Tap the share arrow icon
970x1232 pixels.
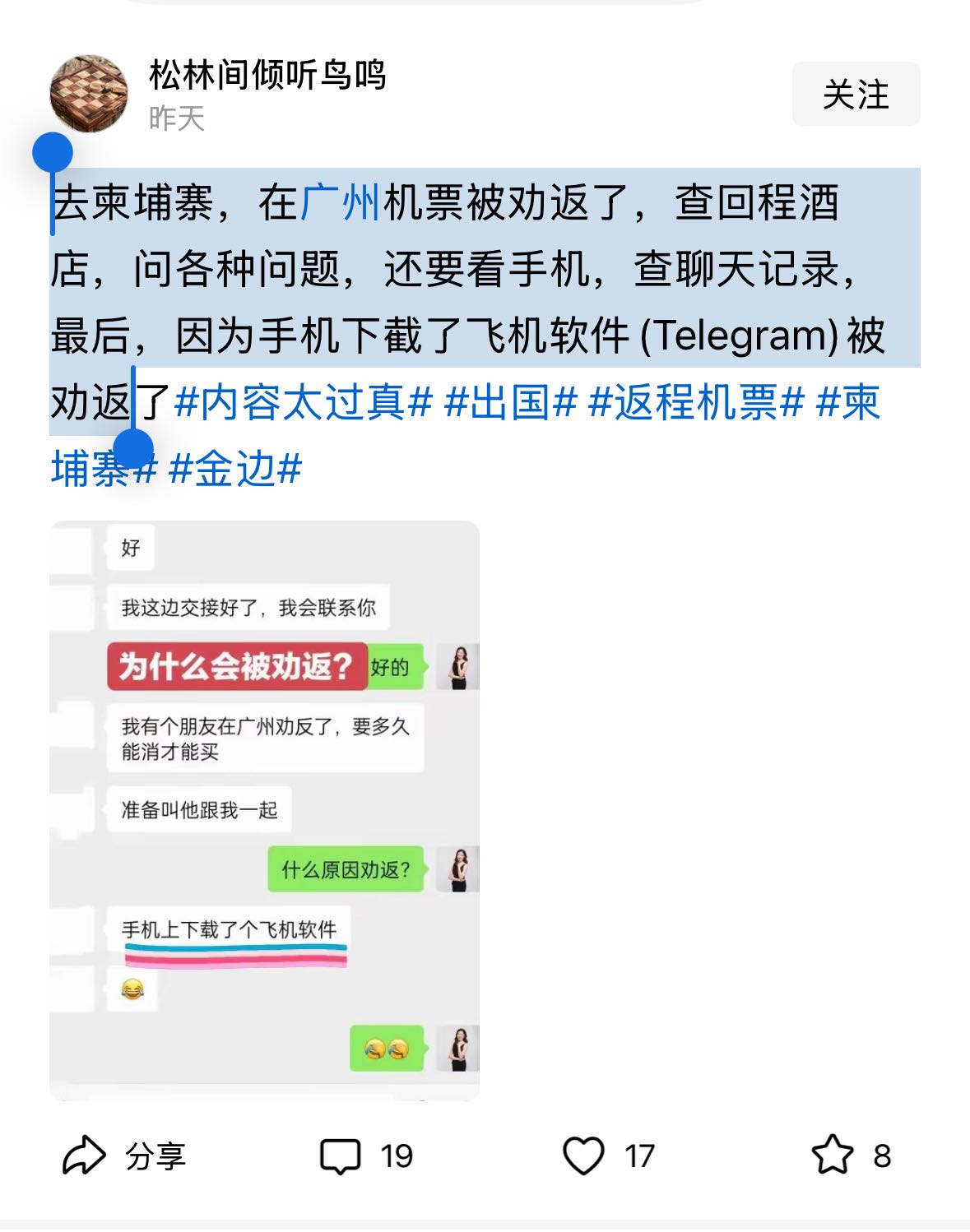[85, 1156]
